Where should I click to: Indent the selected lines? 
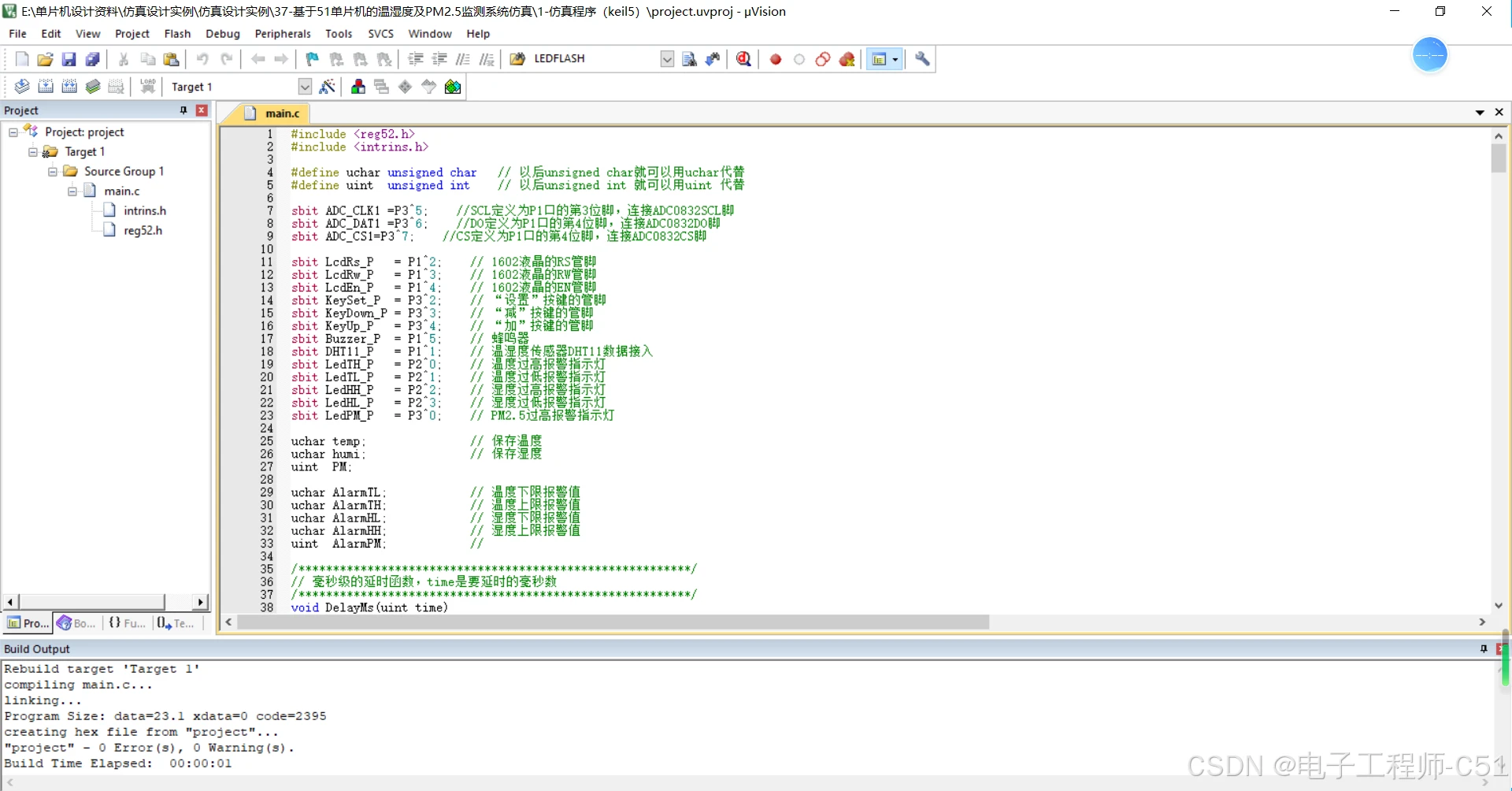point(416,59)
